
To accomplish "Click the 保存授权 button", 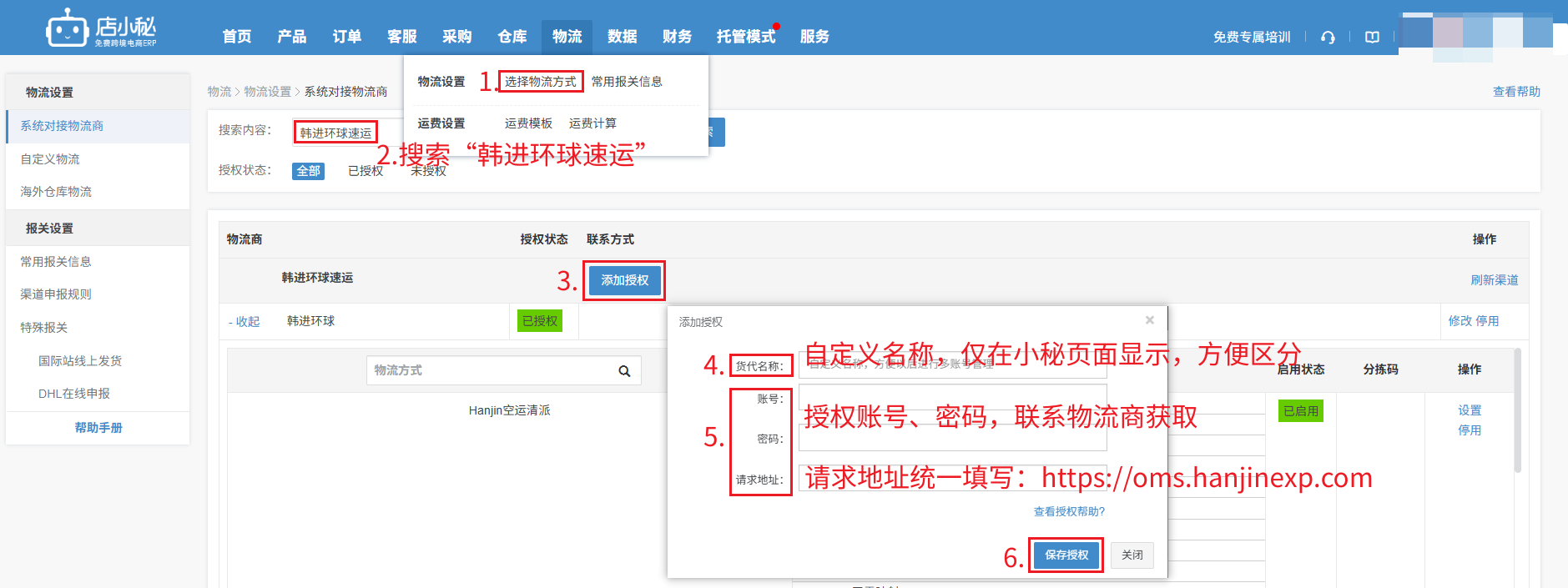I will tap(1066, 555).
